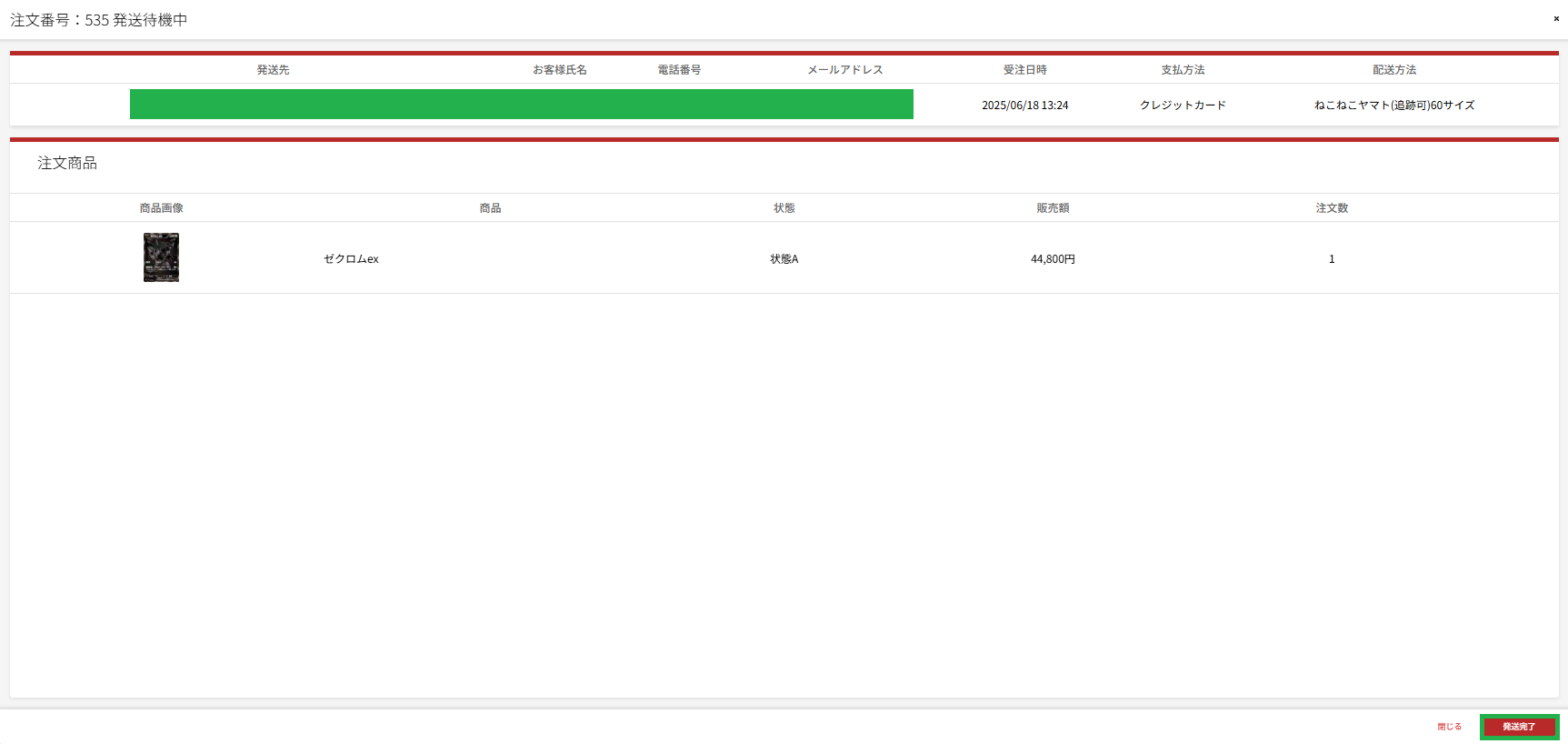The image size is (1568, 744).
Task: Click the red 発送完了 button
Action: (x=1519, y=727)
